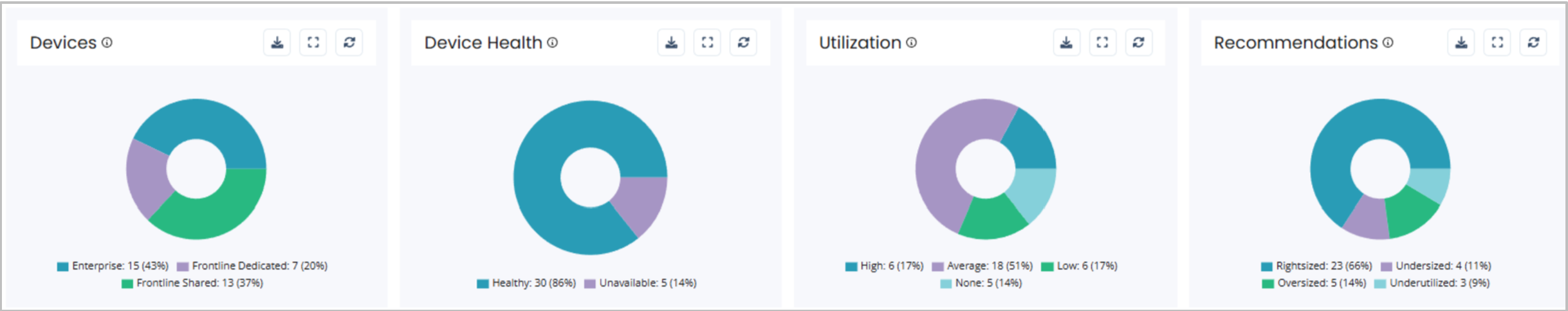The height and width of the screenshot is (311, 1568).
Task: Open the Utilization chart in fullscreen
Action: [1102, 42]
